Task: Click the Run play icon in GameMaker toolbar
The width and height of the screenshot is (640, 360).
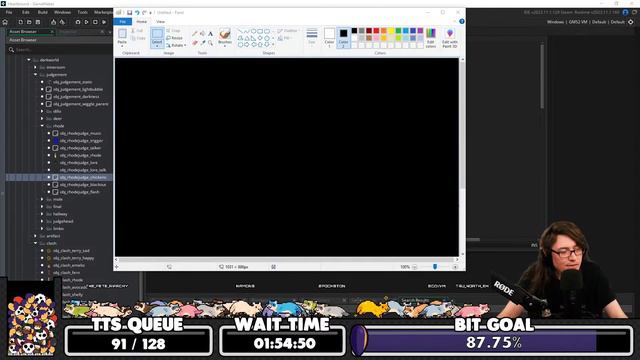Action: [87, 22]
